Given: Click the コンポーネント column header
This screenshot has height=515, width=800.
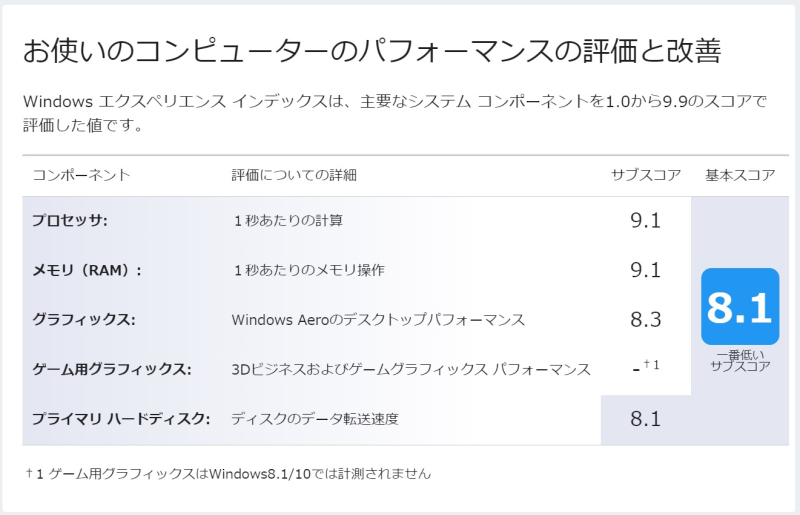Looking at the screenshot, I should tap(82, 175).
